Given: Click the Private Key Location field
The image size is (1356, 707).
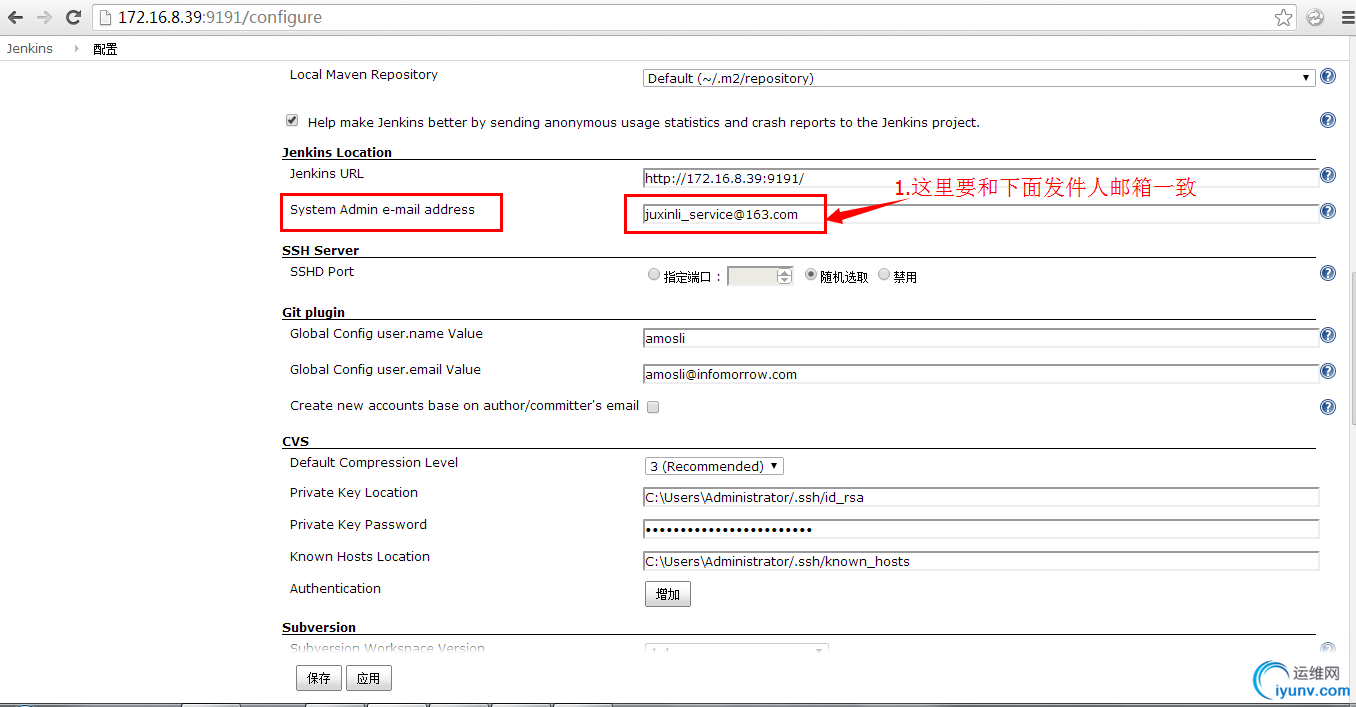Looking at the screenshot, I should click(x=981, y=497).
